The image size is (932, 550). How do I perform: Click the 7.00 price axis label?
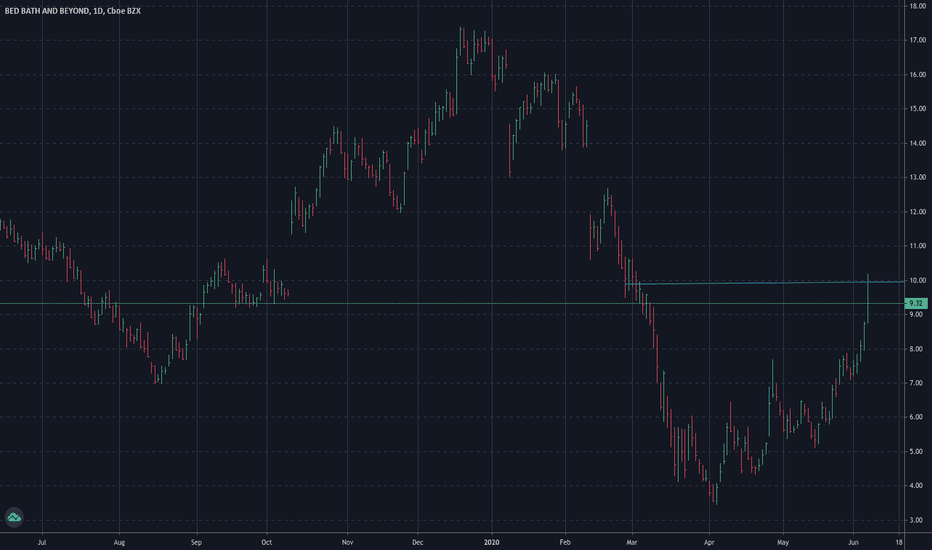pyautogui.click(x=917, y=383)
